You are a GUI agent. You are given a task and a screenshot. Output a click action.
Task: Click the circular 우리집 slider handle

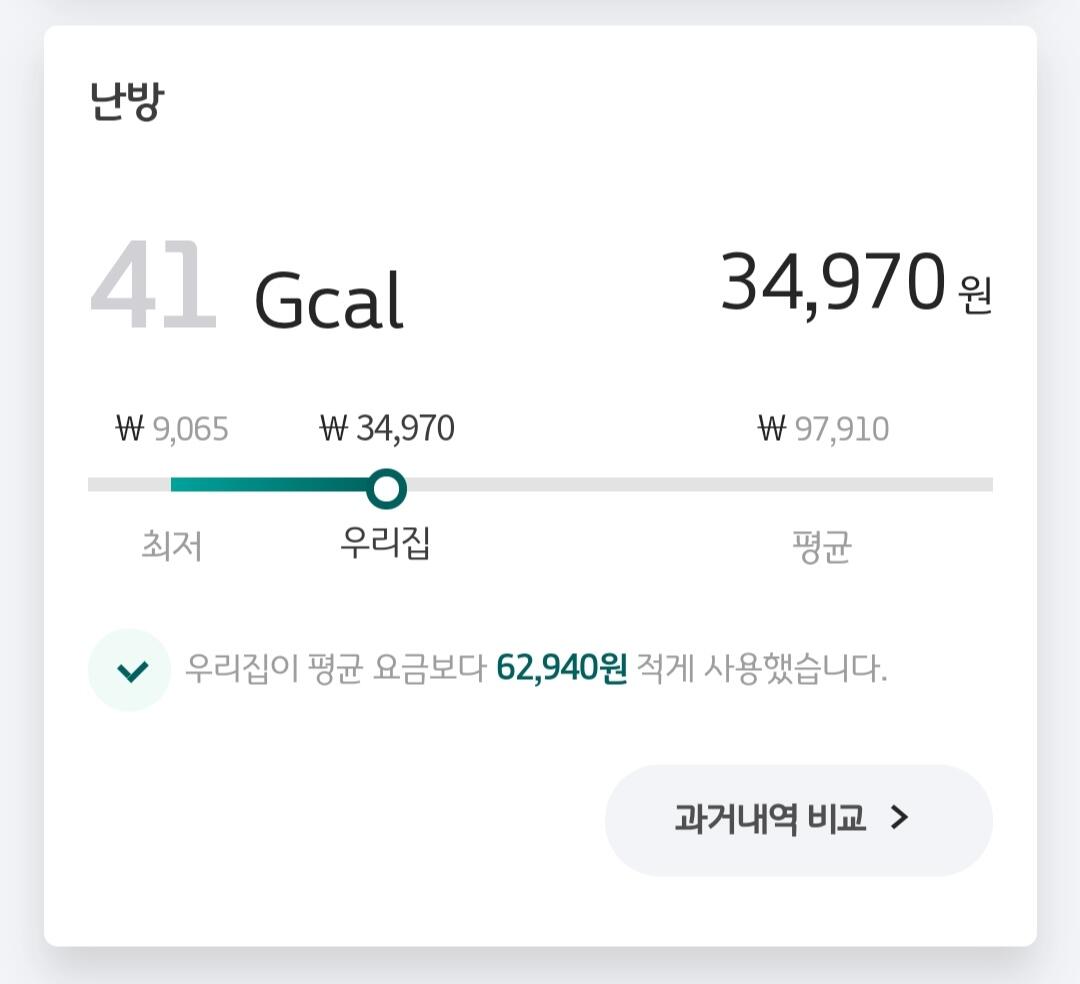click(386, 489)
